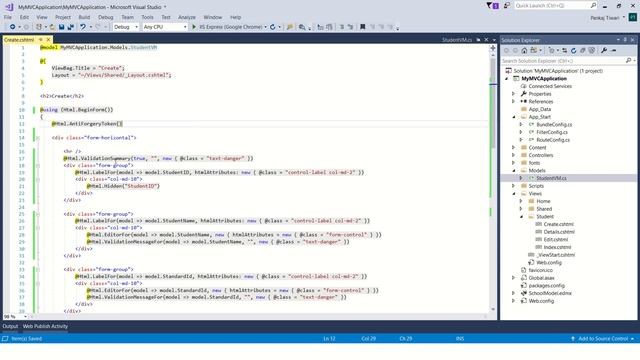The width and height of the screenshot is (640, 360).
Task: Open the File menu
Action: [x=8, y=17]
